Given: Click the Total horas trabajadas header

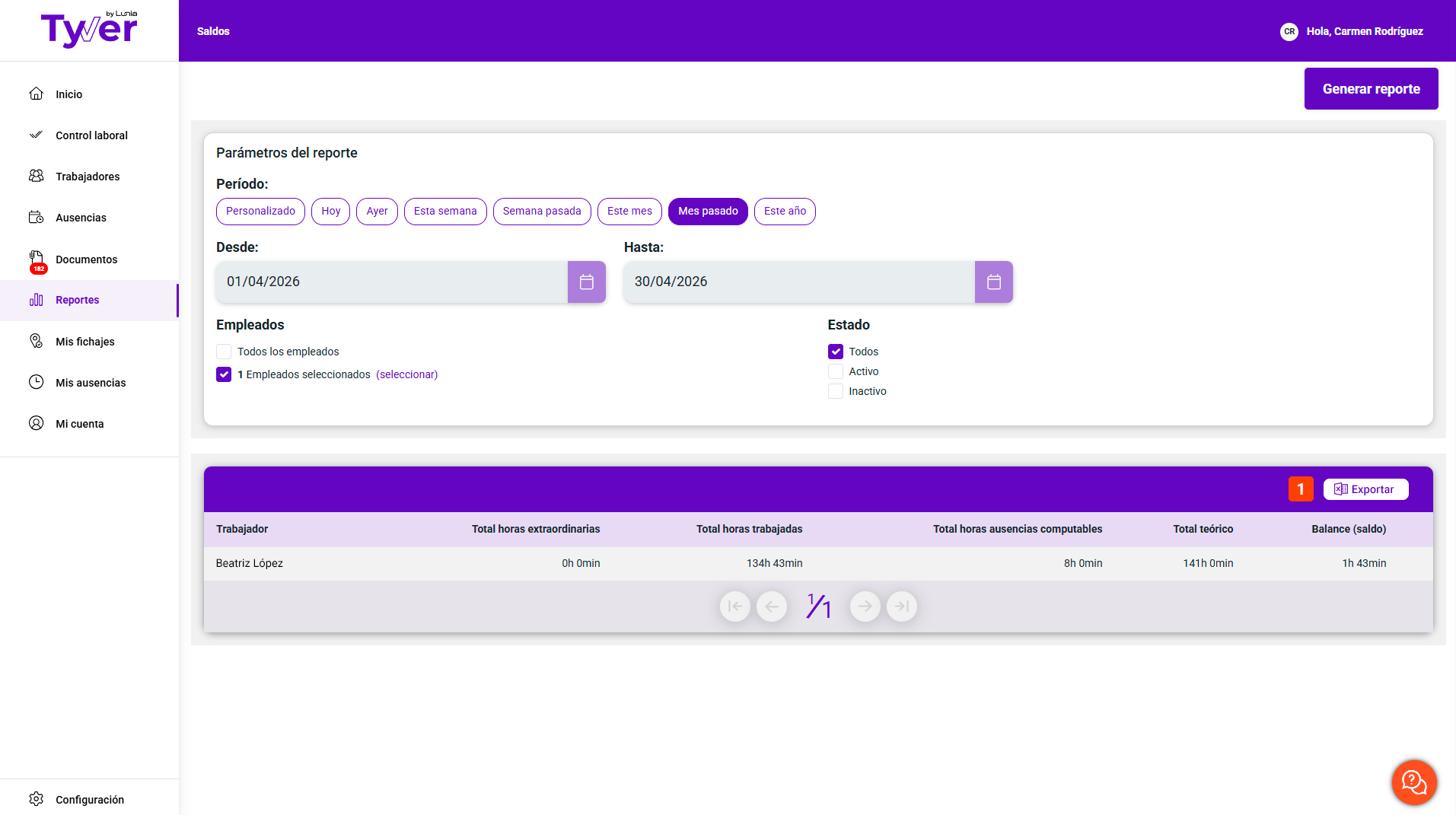Looking at the screenshot, I should click(x=749, y=529).
